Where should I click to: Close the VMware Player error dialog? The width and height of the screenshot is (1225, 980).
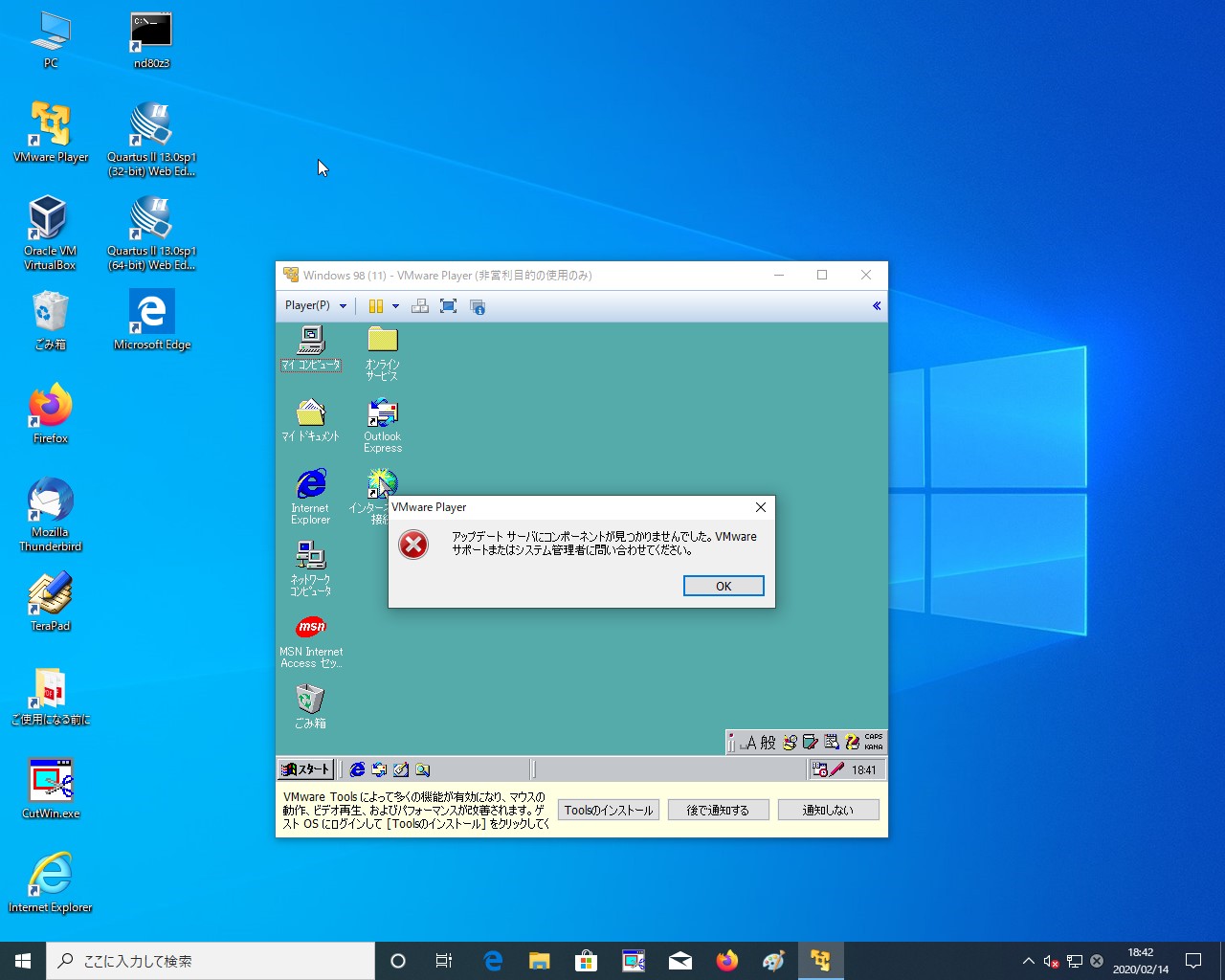coord(761,507)
